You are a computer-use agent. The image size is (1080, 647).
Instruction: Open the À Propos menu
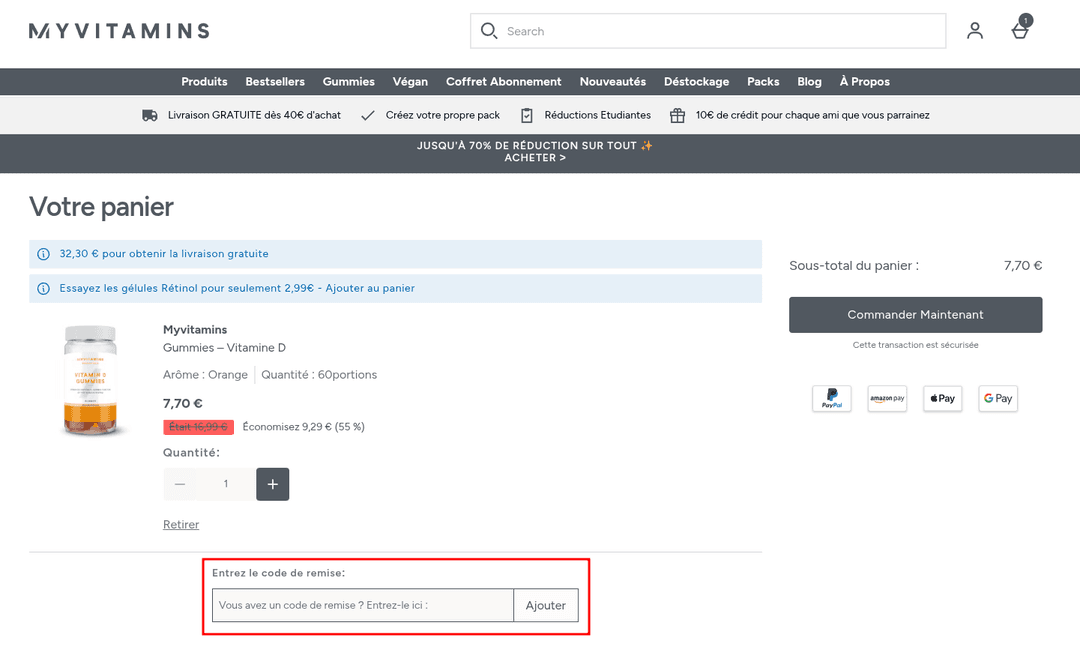pyautogui.click(x=864, y=81)
